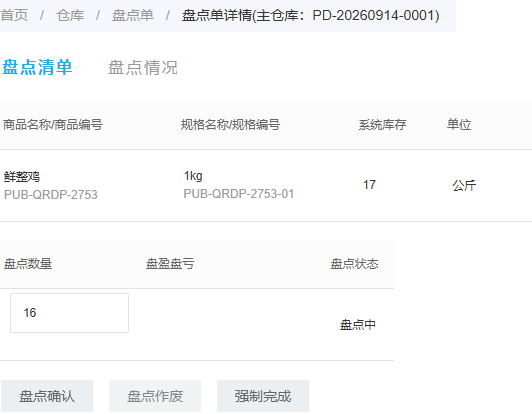This screenshot has height=414, width=532.
Task: Click the 强制完成 button
Action: point(263,396)
